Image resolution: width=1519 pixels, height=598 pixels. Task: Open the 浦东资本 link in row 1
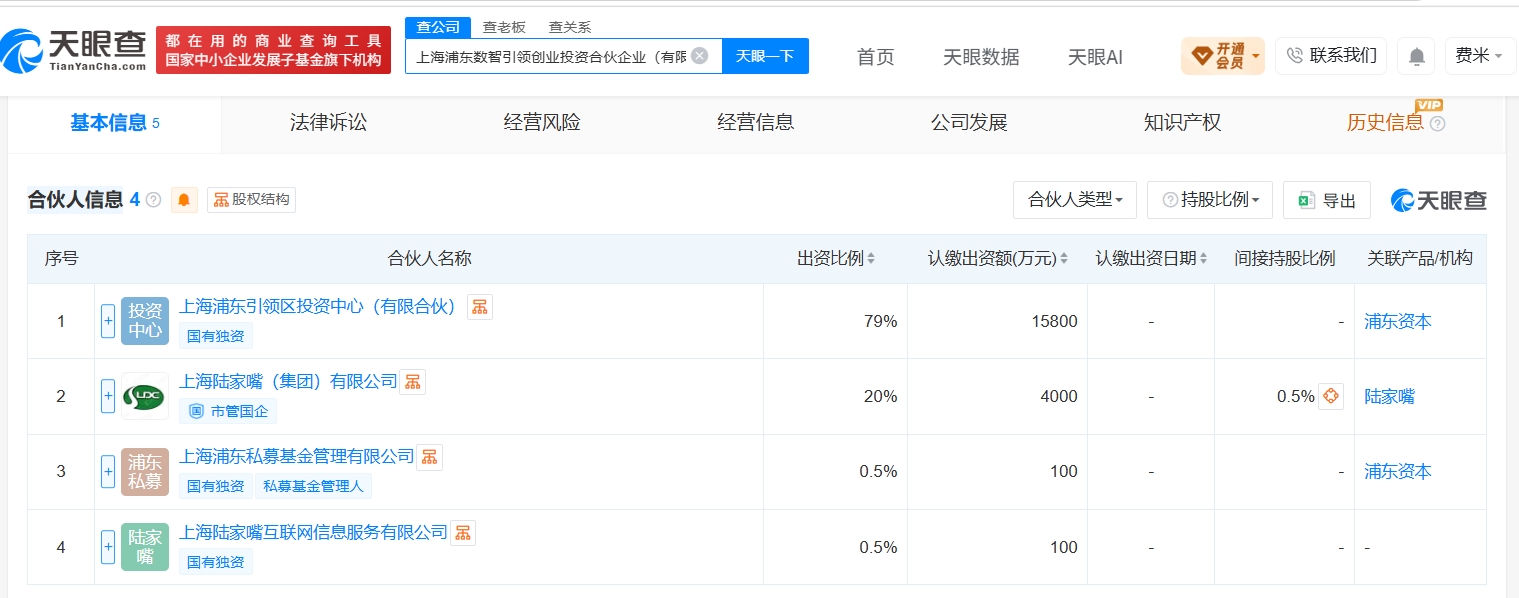tap(1398, 321)
